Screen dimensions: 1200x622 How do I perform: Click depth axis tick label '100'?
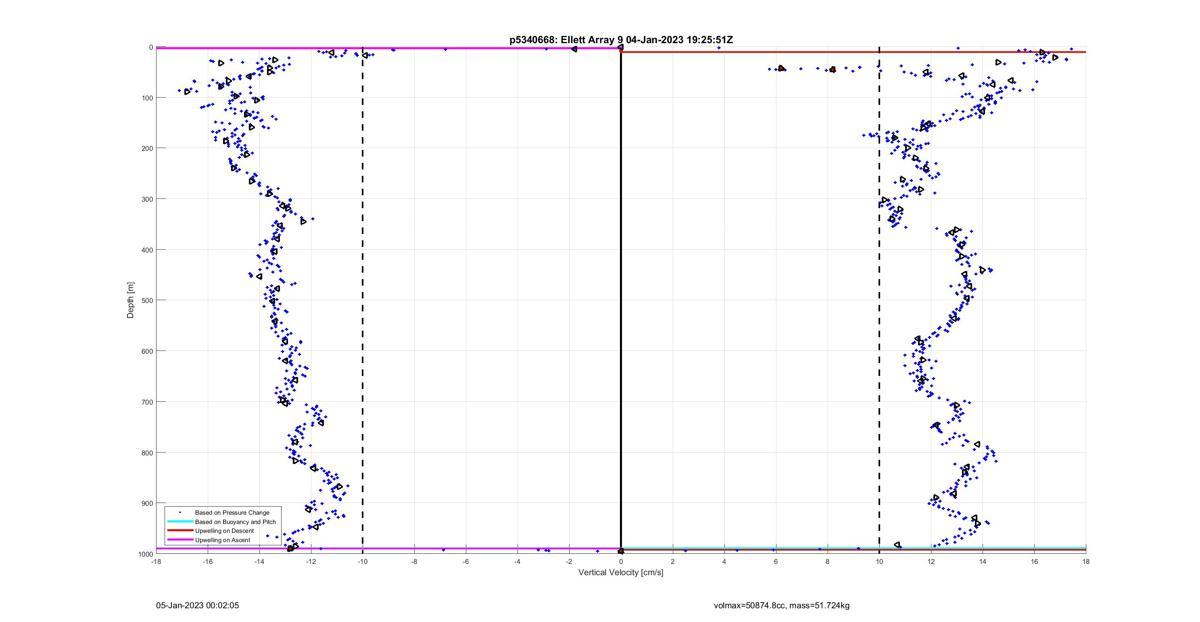coord(146,98)
